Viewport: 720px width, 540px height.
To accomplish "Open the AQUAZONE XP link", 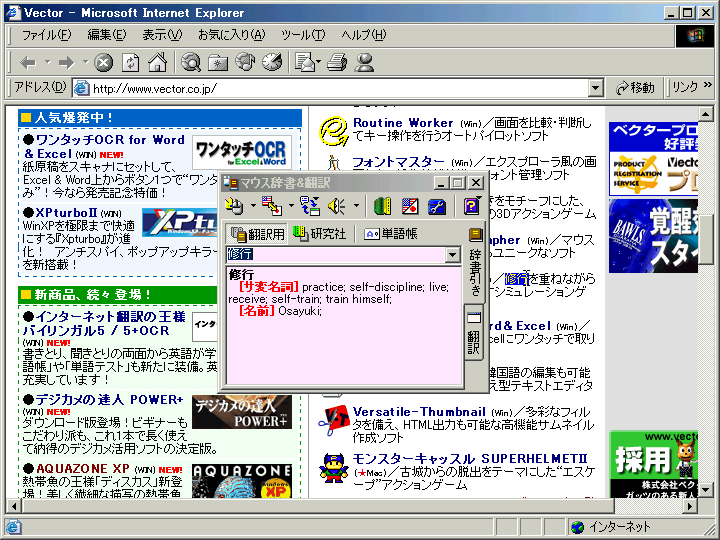I will coord(83,468).
